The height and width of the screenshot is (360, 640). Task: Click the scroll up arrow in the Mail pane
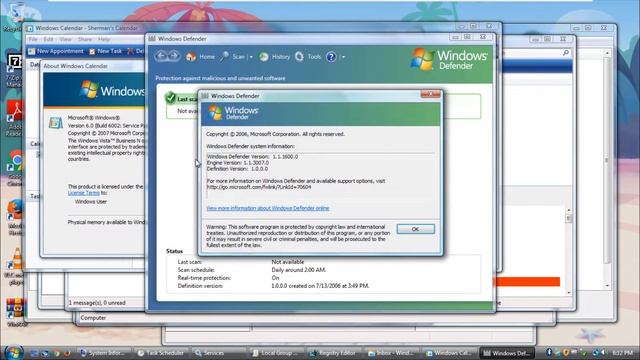pyautogui.click(x=569, y=209)
